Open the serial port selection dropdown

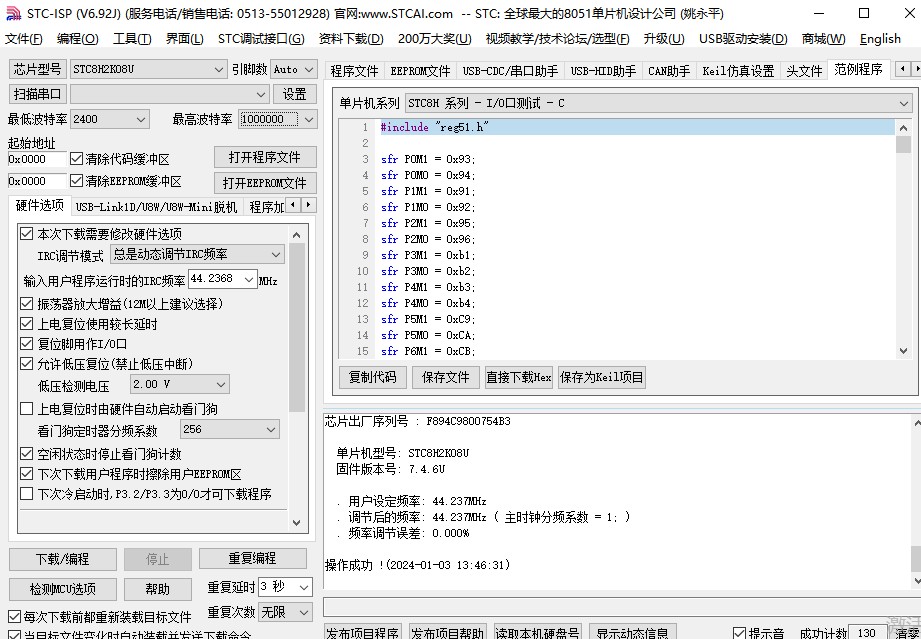[170, 94]
